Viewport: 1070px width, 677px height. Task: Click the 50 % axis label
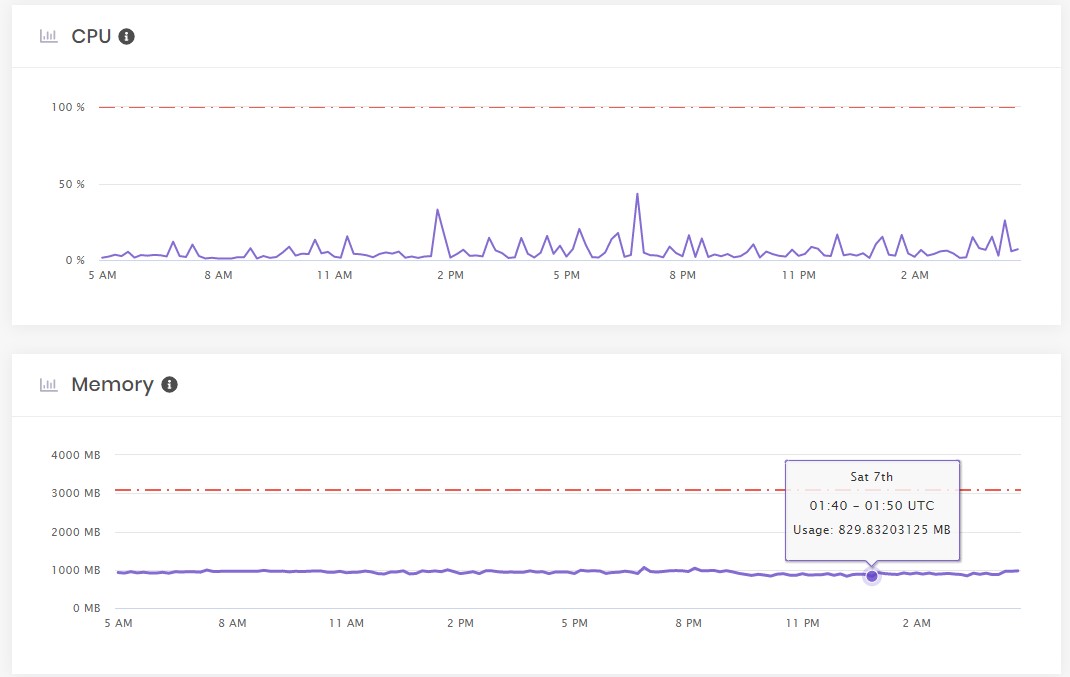pos(72,184)
